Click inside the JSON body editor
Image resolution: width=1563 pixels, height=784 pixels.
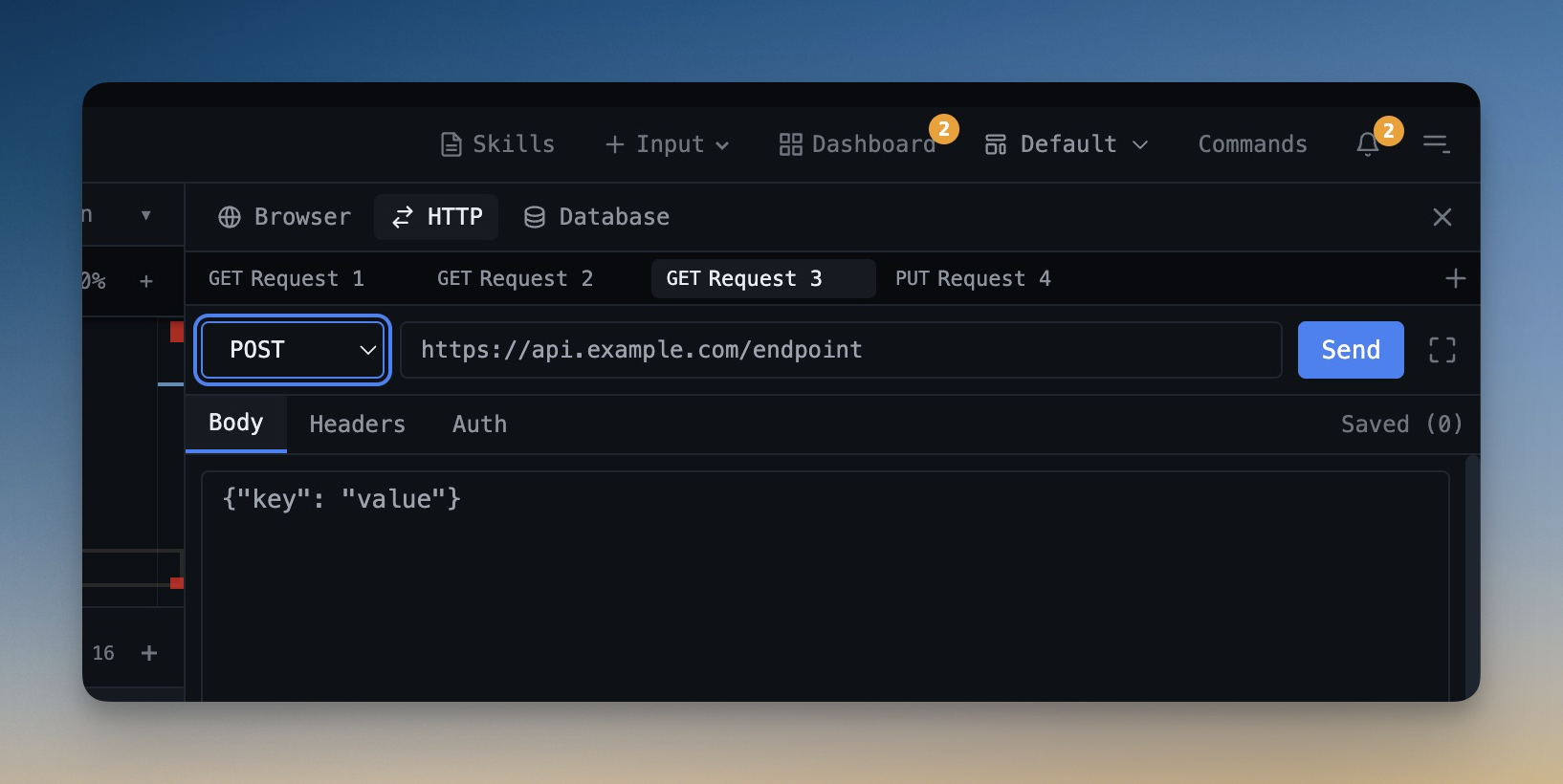(823, 583)
